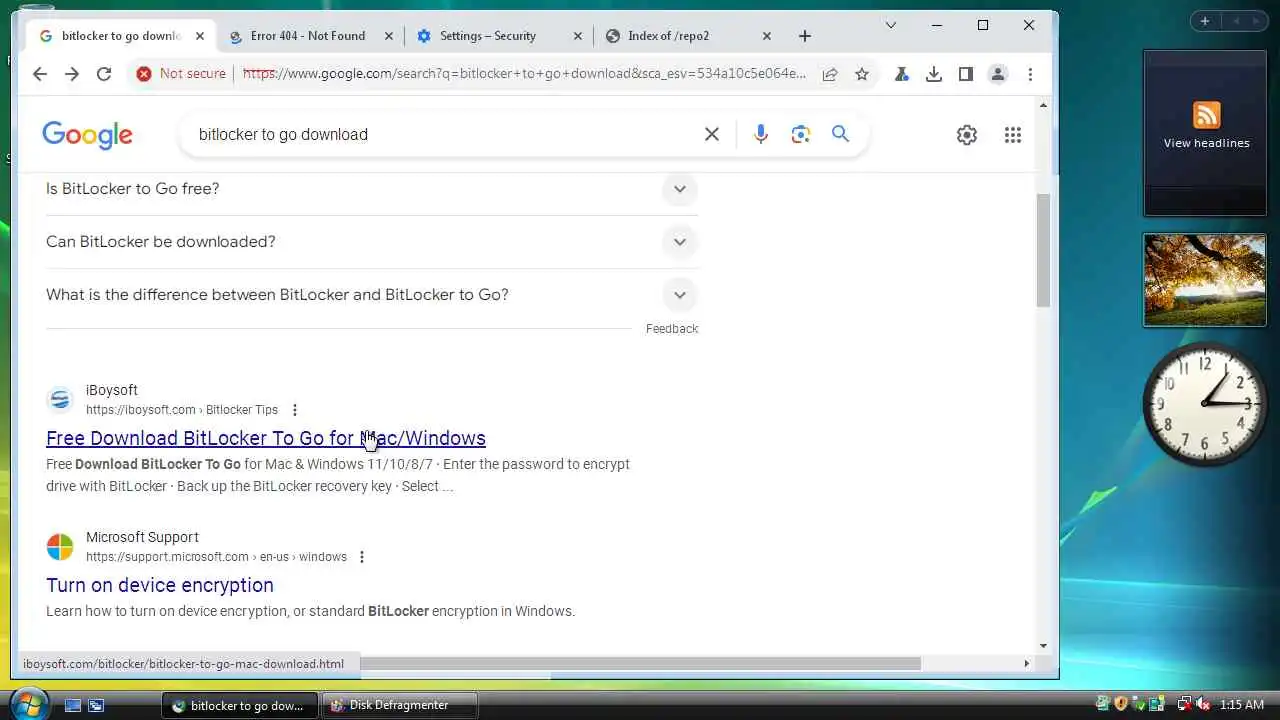The image size is (1280, 720).
Task: Click the browser forward arrow
Action: point(72,74)
